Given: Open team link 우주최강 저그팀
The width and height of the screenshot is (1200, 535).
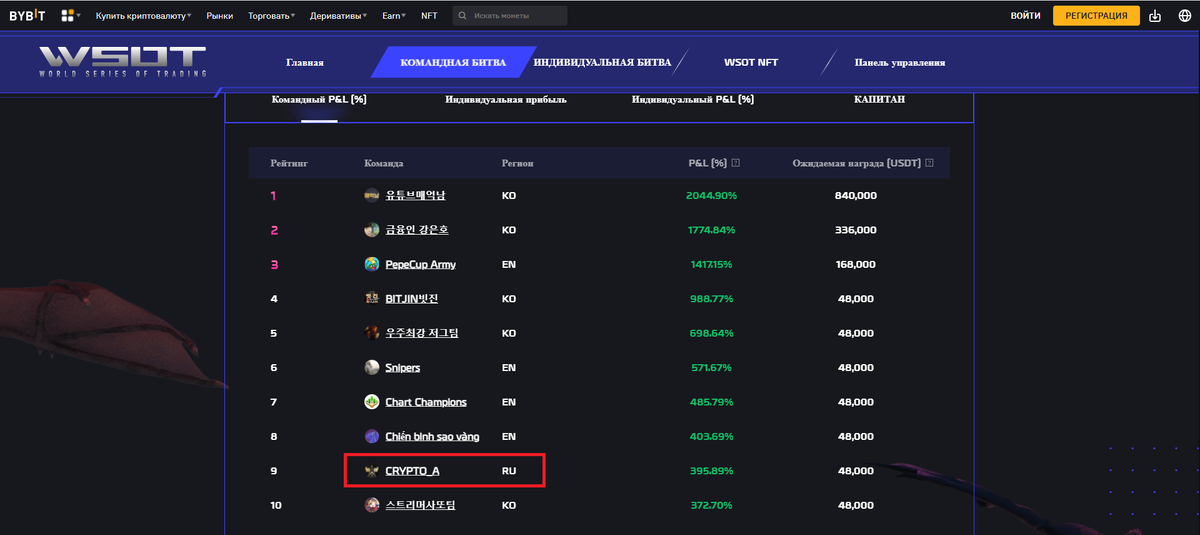Looking at the screenshot, I should 421,333.
